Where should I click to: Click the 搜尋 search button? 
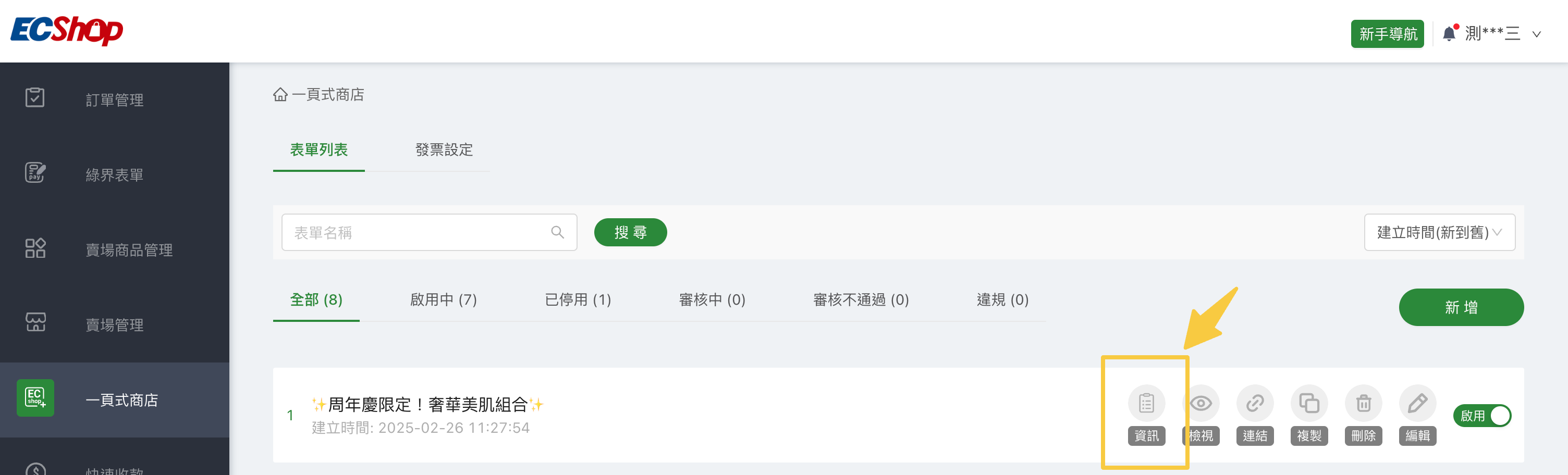[630, 232]
